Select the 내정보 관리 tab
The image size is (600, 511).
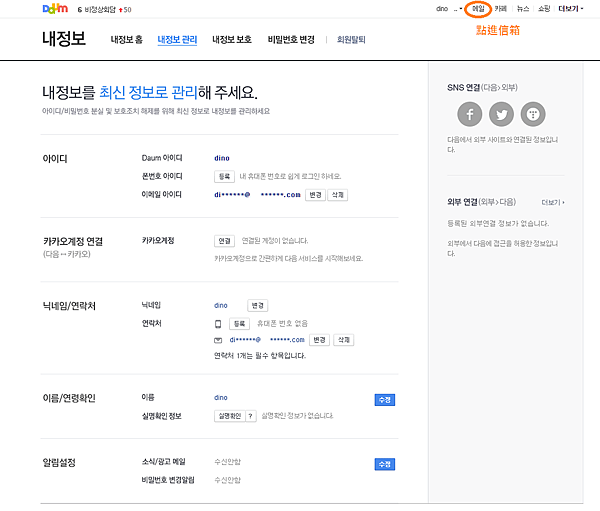(x=177, y=40)
